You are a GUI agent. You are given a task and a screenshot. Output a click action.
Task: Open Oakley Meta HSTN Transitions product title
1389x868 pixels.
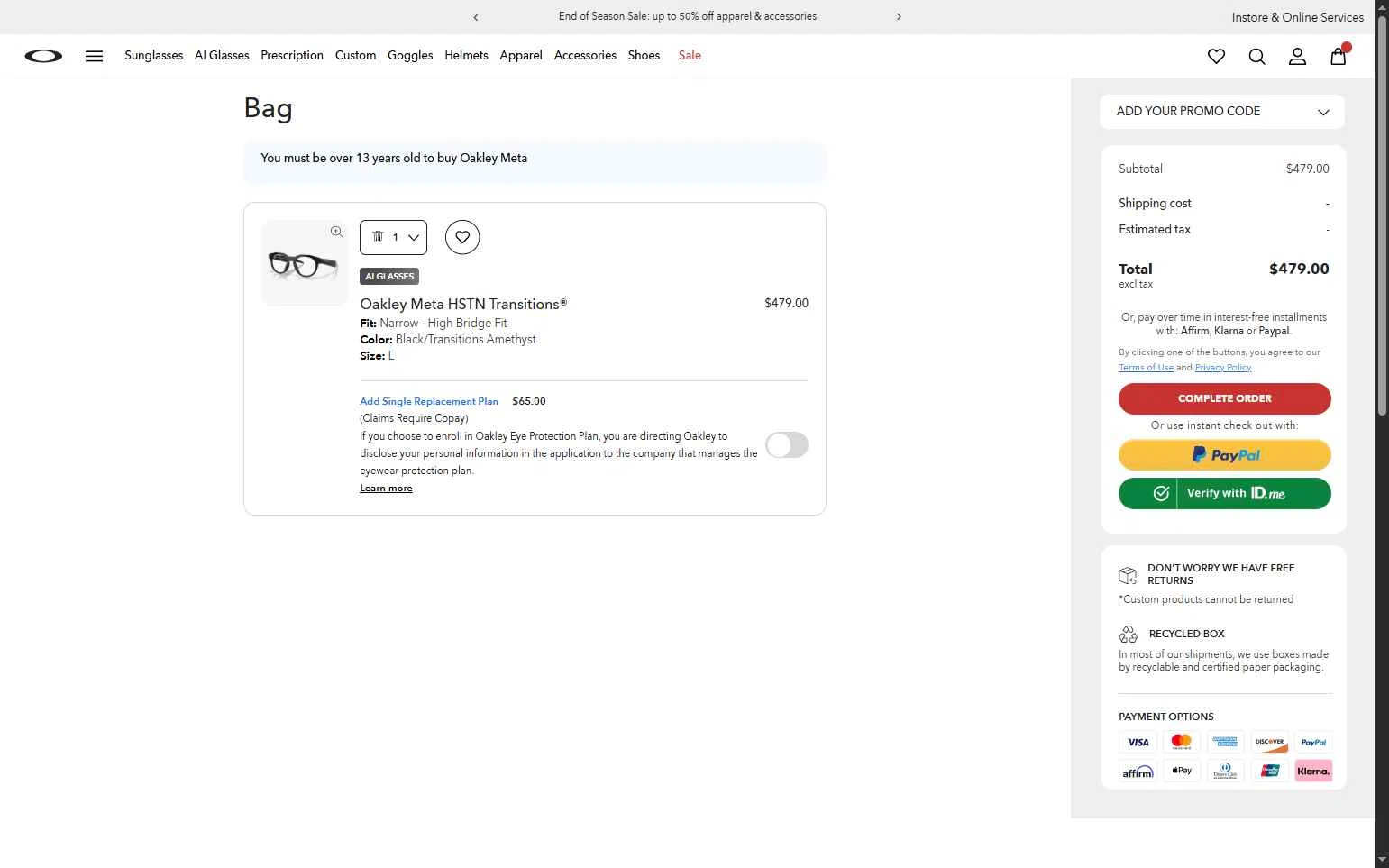[463, 305]
